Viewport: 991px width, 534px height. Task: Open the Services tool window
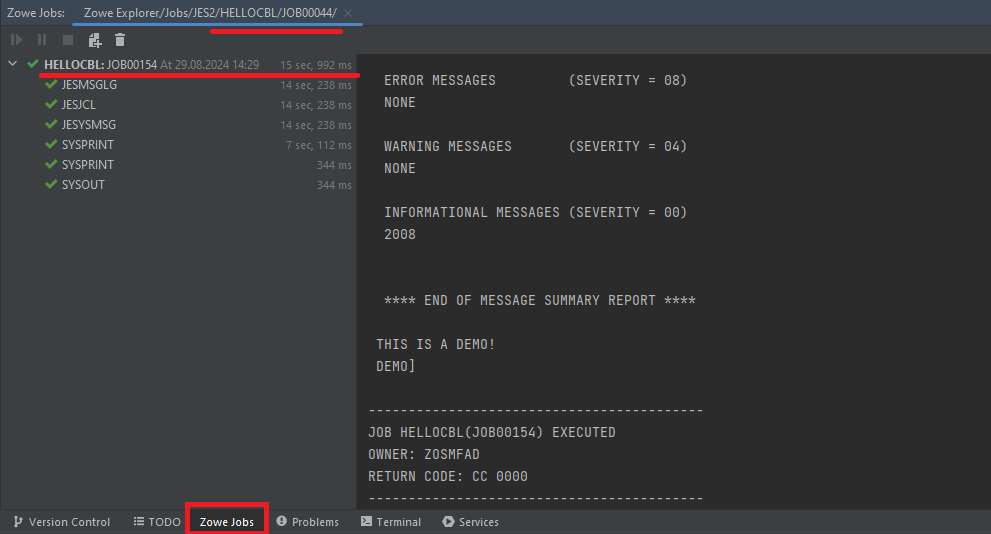tap(470, 522)
